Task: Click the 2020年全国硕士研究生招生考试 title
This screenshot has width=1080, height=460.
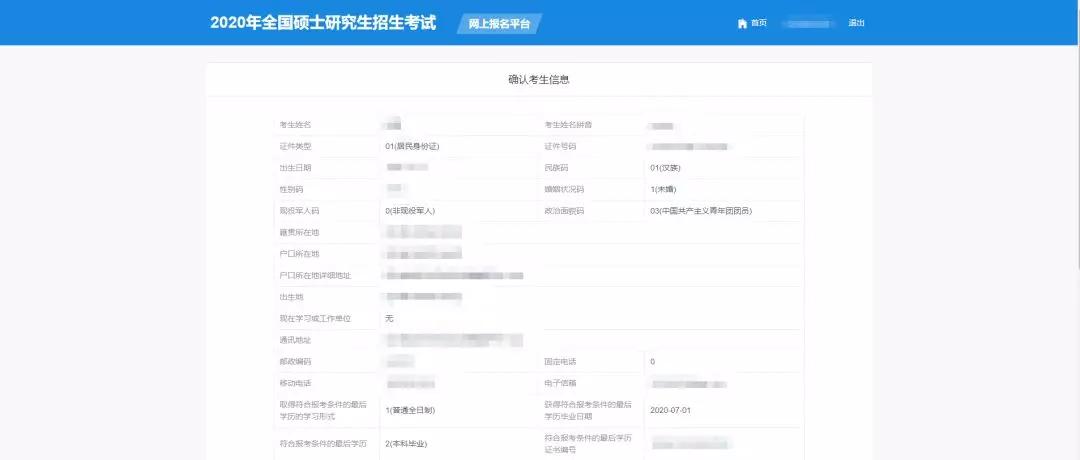Action: pyautogui.click(x=323, y=23)
